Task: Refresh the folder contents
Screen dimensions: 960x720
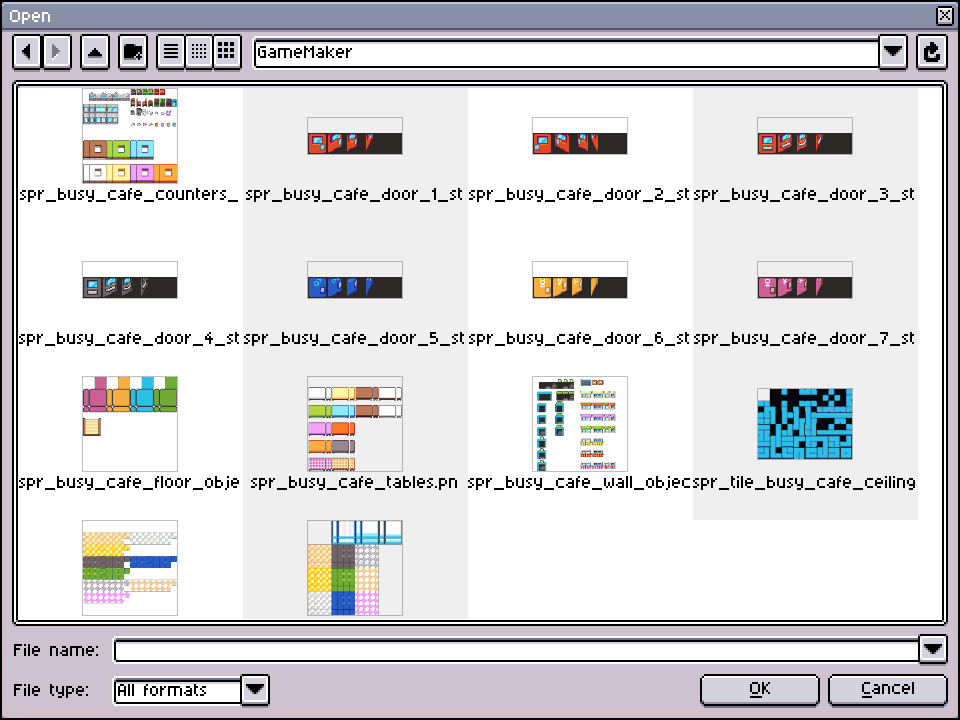Action: 932,52
